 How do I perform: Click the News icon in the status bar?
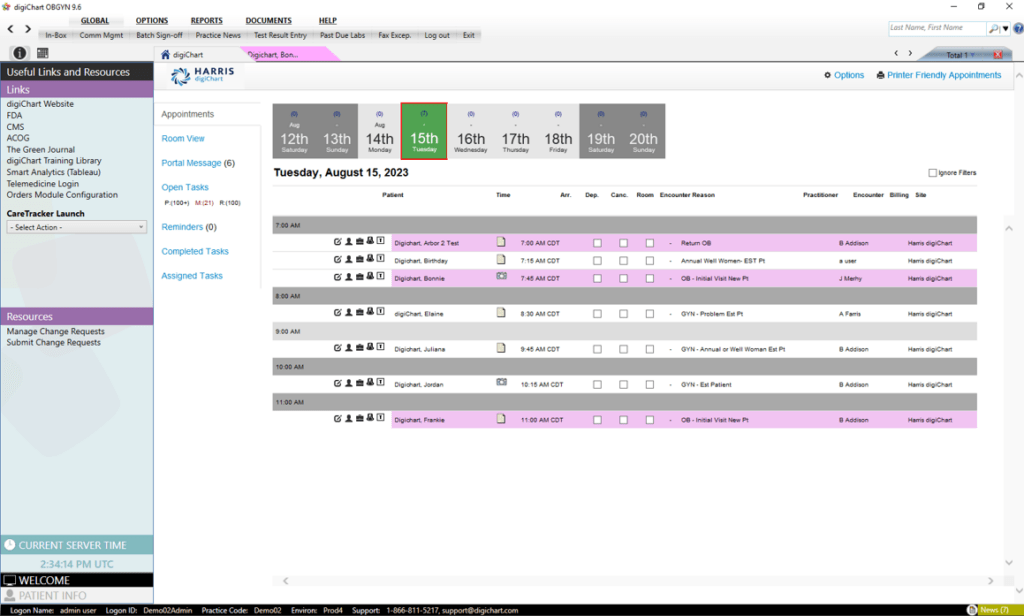tap(972, 610)
